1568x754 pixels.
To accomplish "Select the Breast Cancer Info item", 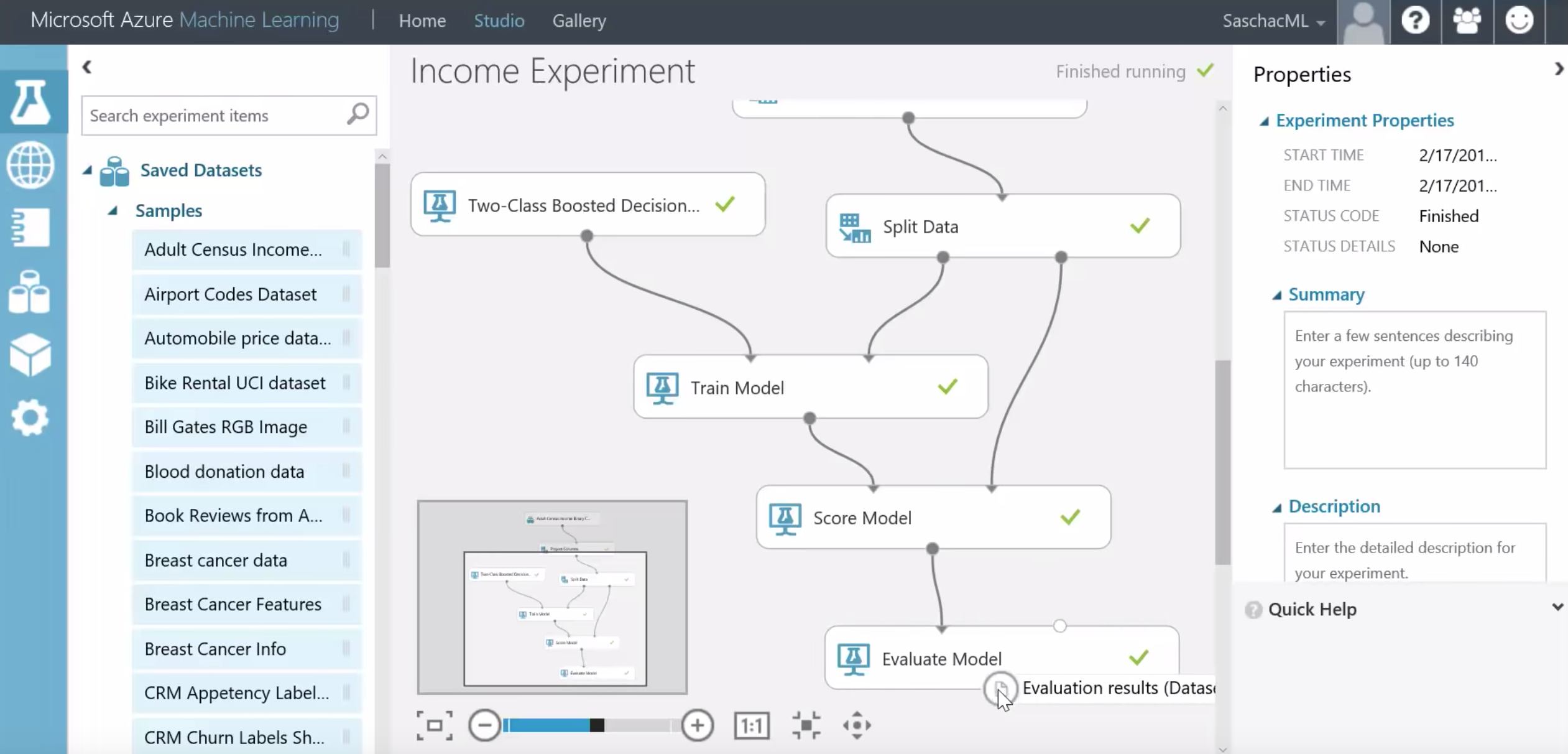I will point(247,649).
